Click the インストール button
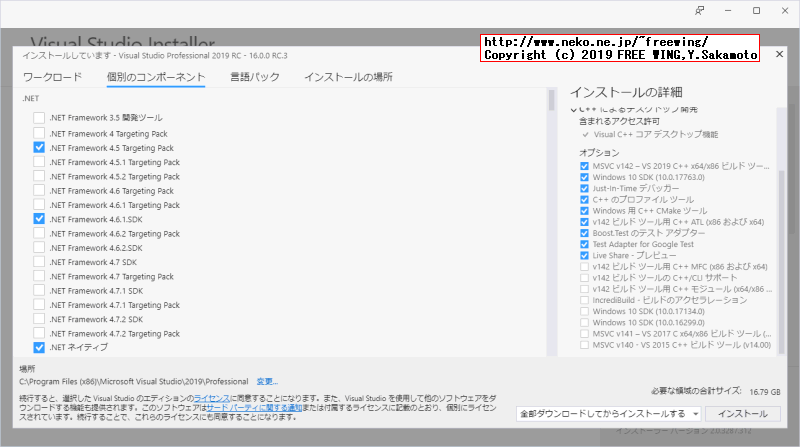The image size is (800, 447). [743, 414]
